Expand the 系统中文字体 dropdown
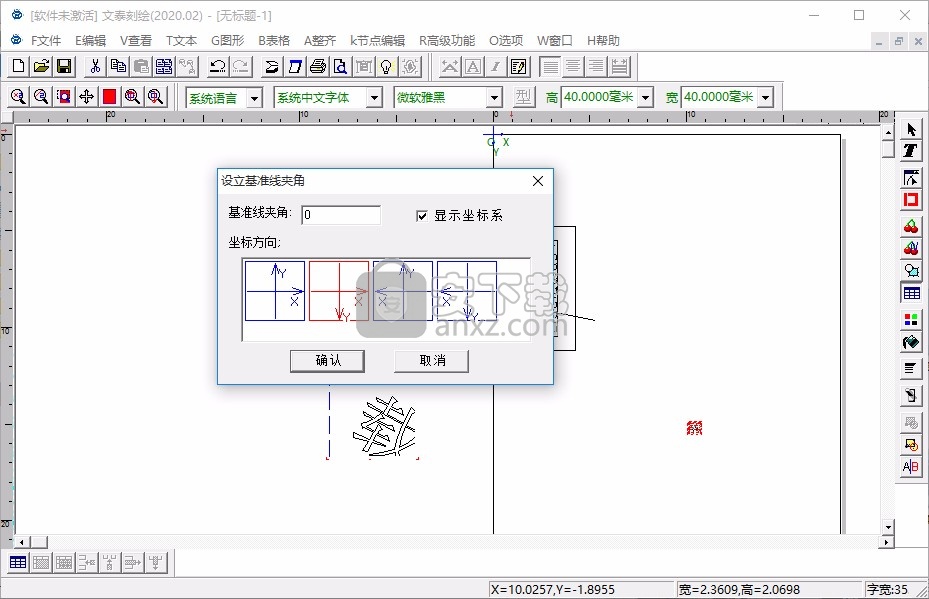 [x=374, y=97]
